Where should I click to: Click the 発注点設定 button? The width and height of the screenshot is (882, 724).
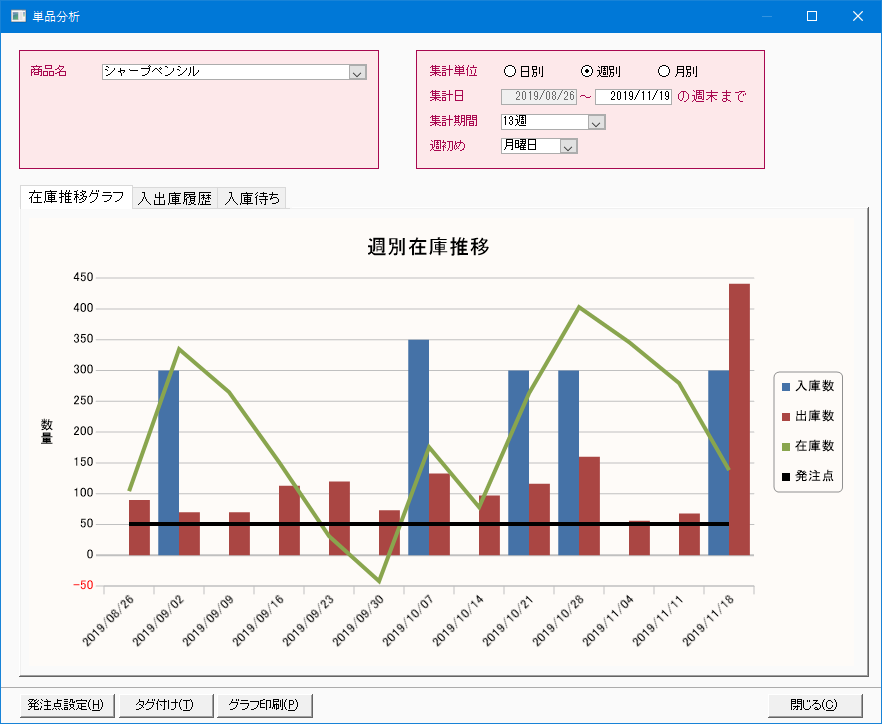(66, 705)
